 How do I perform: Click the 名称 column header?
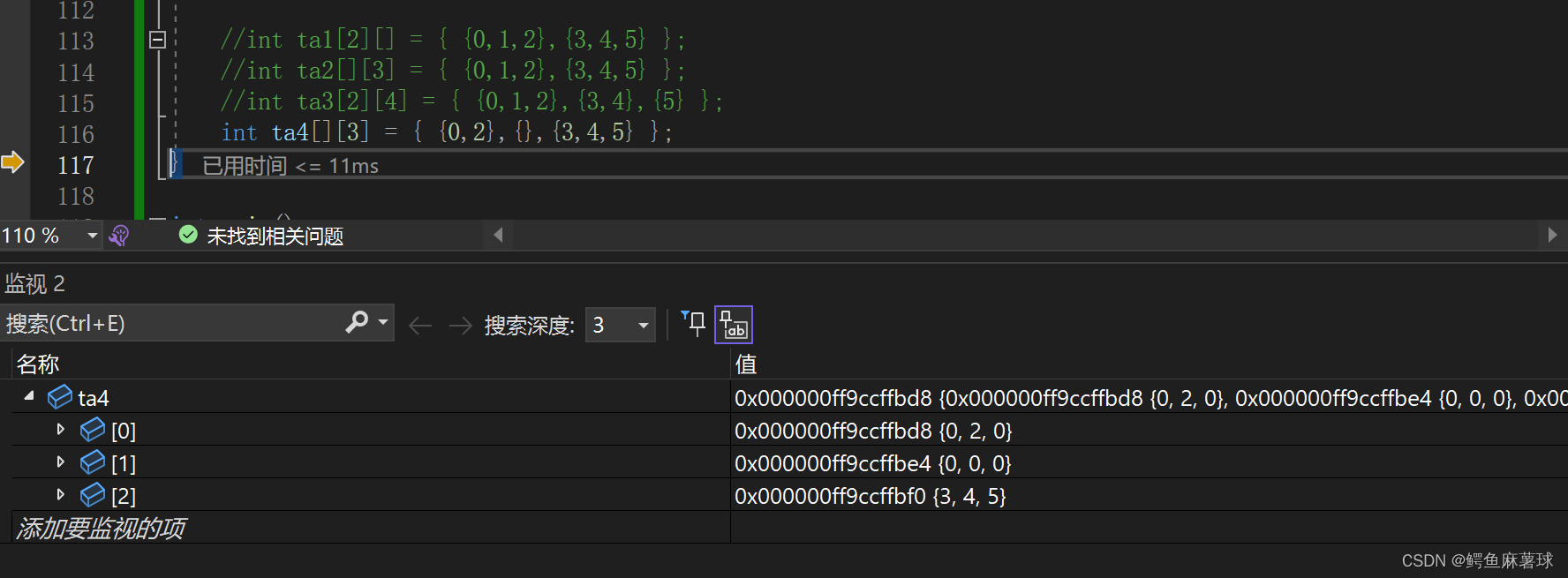coord(38,364)
